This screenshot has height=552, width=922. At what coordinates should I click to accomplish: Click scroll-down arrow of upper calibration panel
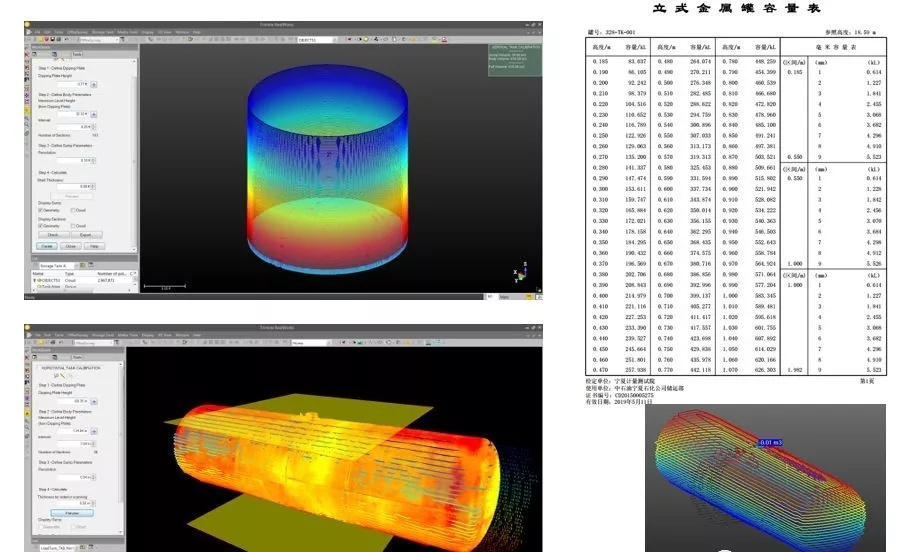click(134, 249)
